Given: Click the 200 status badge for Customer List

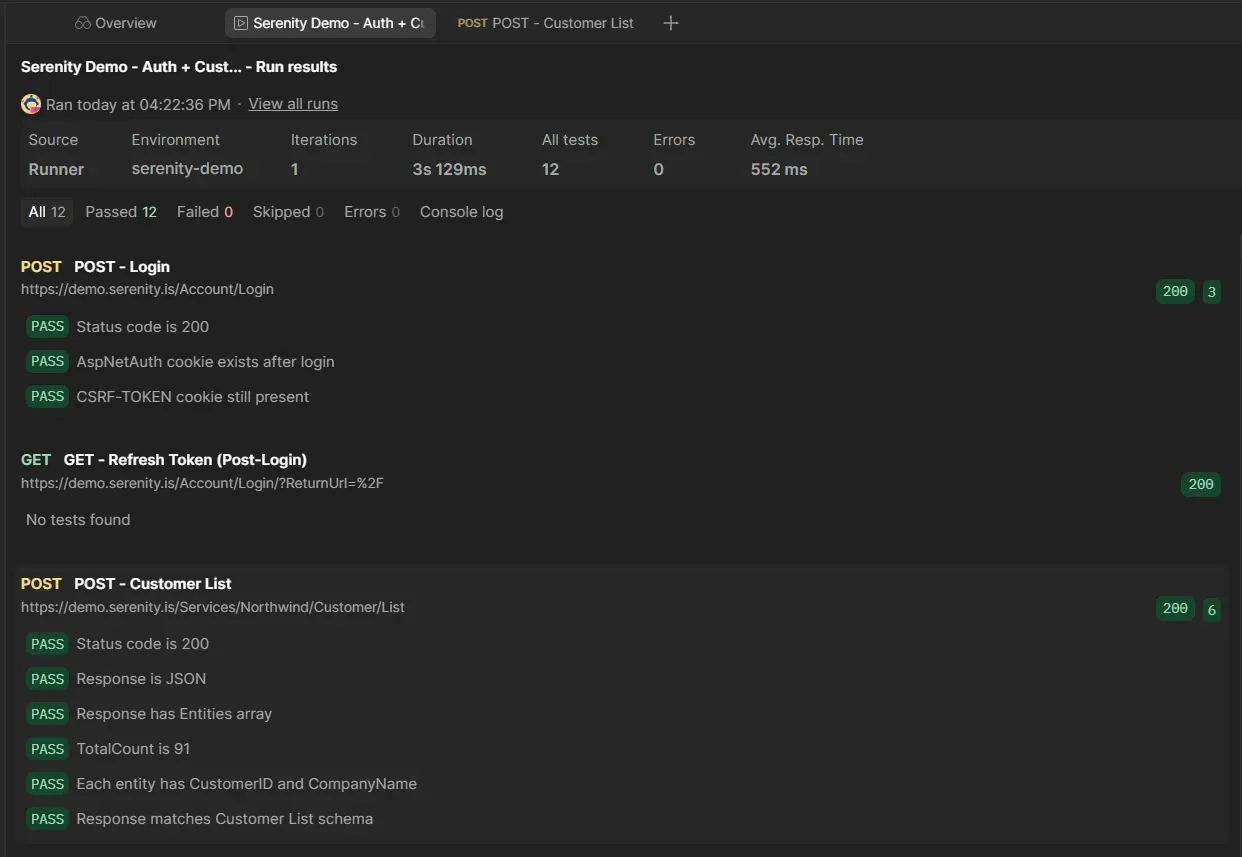Looking at the screenshot, I should pyautogui.click(x=1175, y=609).
